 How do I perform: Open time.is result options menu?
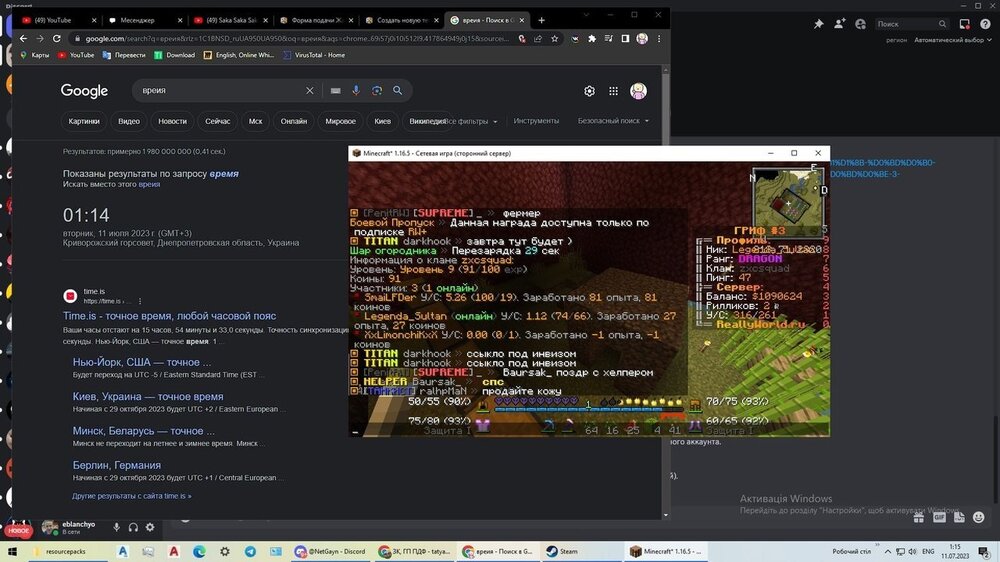click(140, 301)
